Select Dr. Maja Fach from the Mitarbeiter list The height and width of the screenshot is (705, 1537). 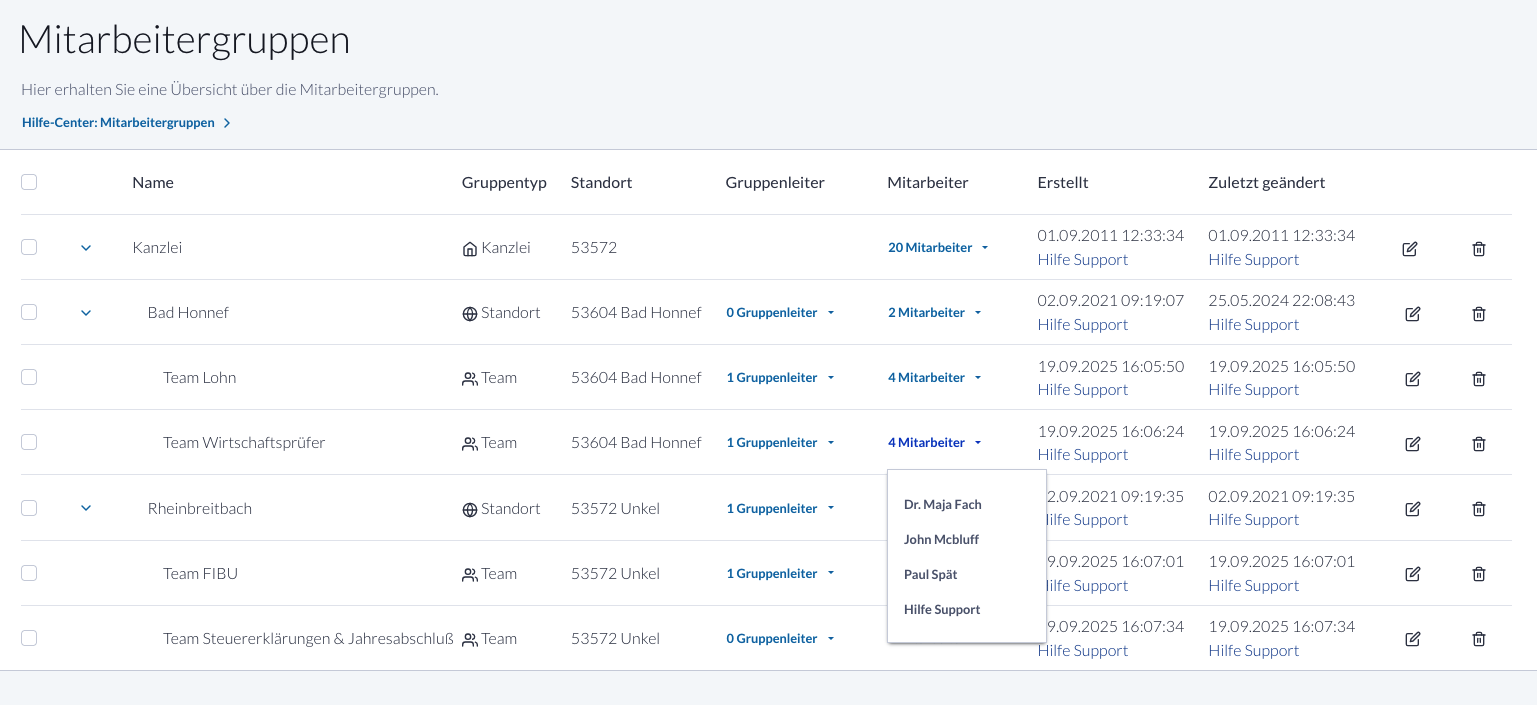(941, 504)
